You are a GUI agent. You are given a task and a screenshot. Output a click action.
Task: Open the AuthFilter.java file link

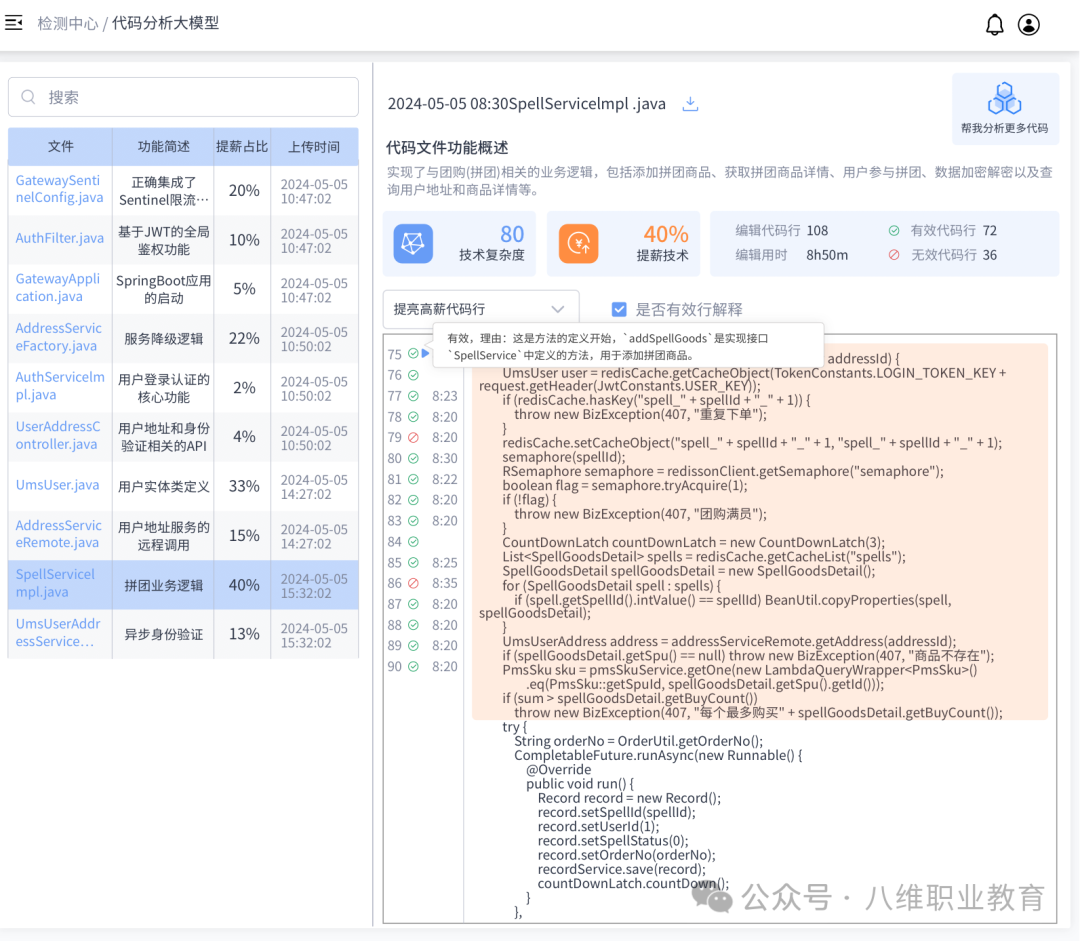(60, 239)
